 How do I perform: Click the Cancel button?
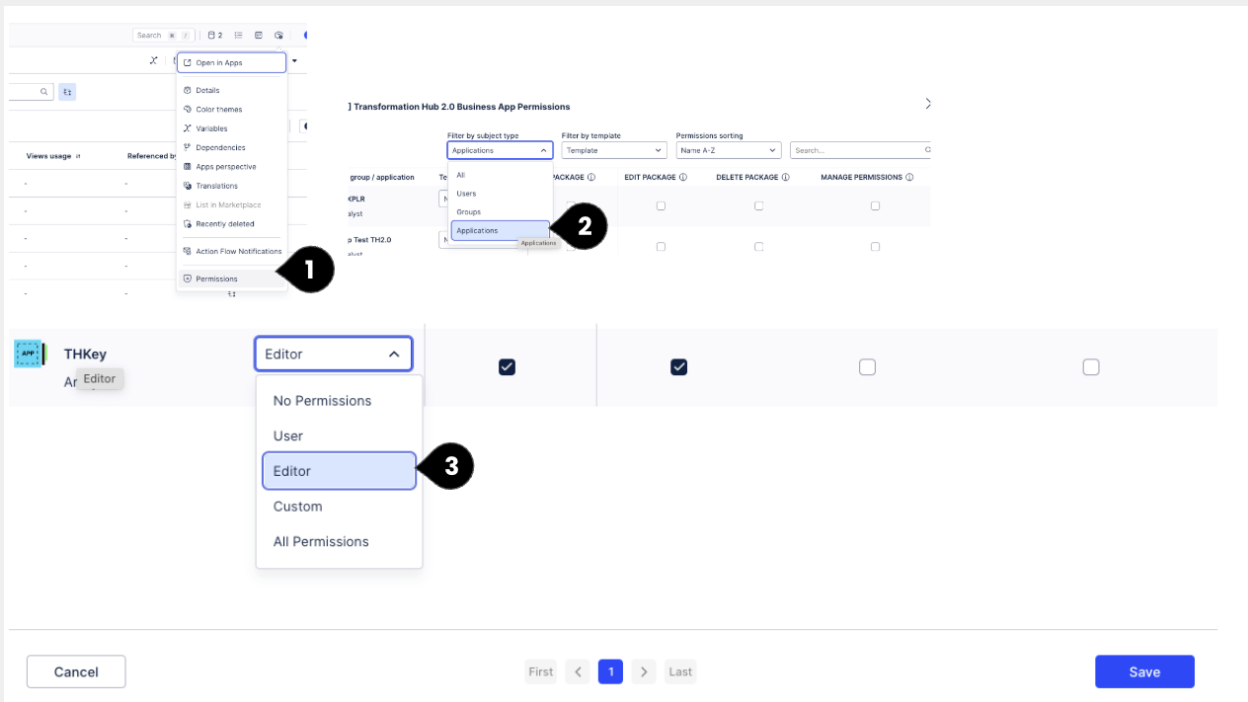76,672
